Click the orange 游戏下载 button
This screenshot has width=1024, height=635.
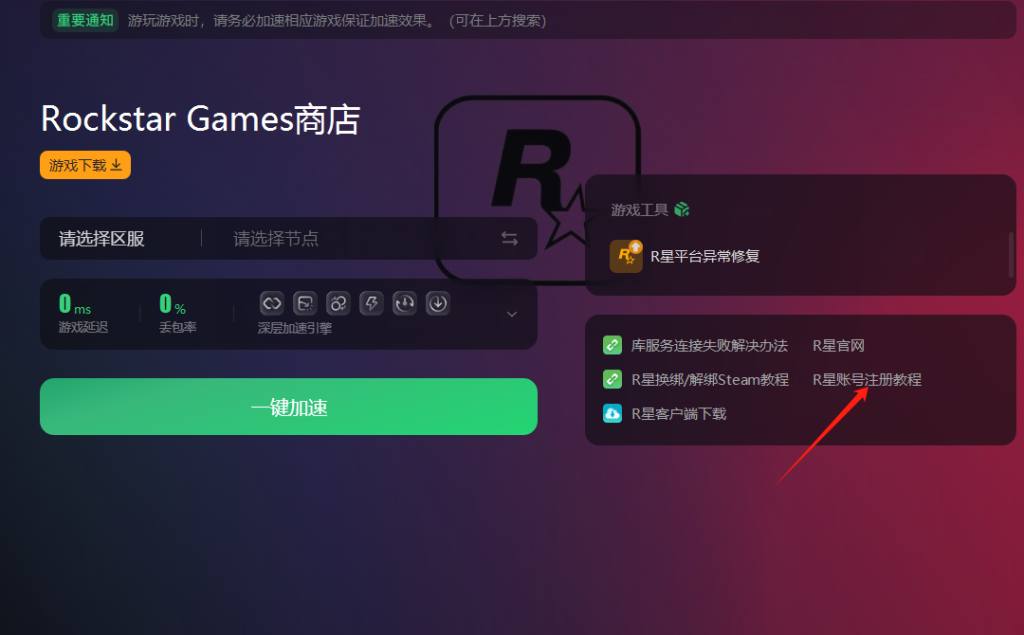(x=86, y=165)
